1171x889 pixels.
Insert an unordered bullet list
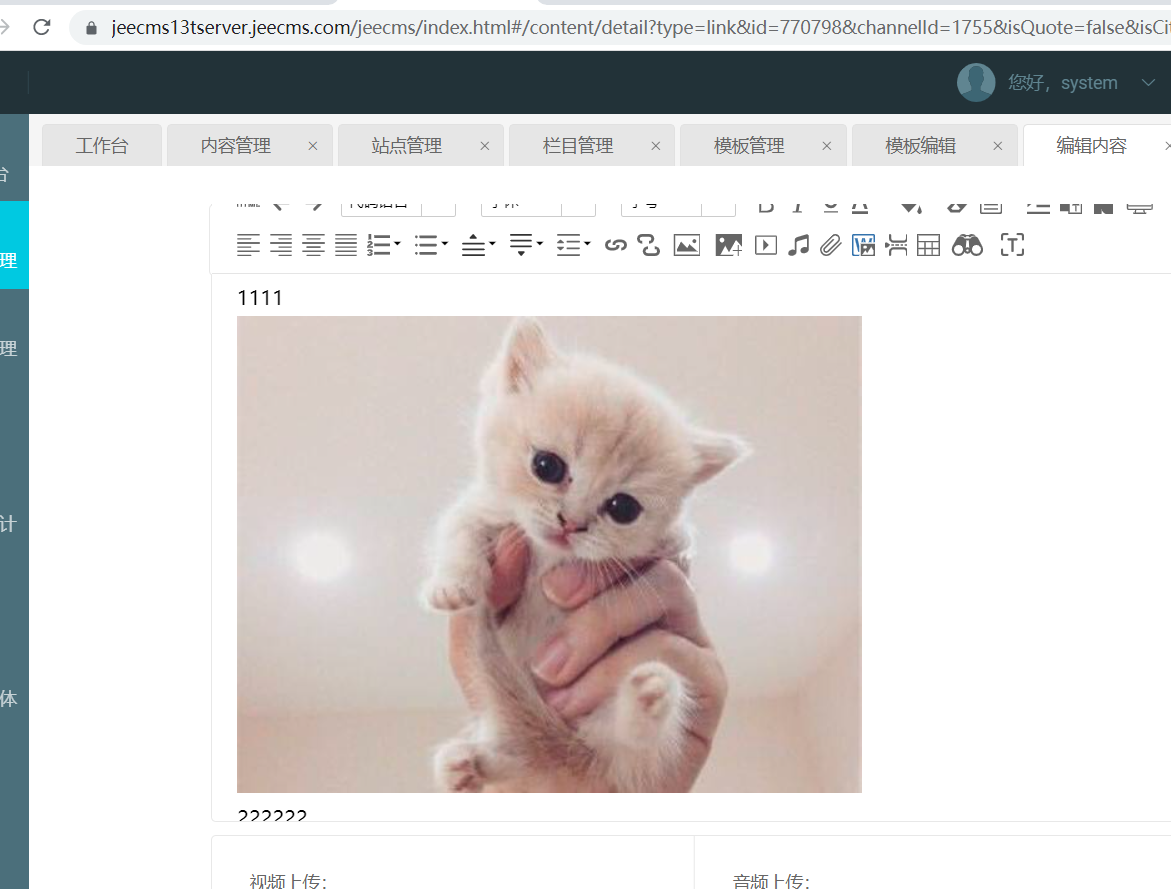tap(426, 245)
